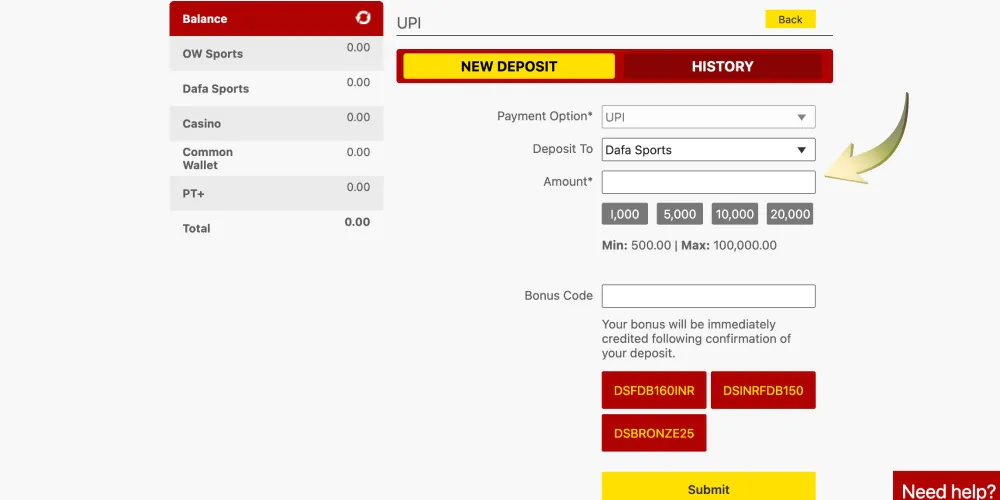The height and width of the screenshot is (500, 1000).
Task: Select the OW Sports balance row
Action: (276, 54)
